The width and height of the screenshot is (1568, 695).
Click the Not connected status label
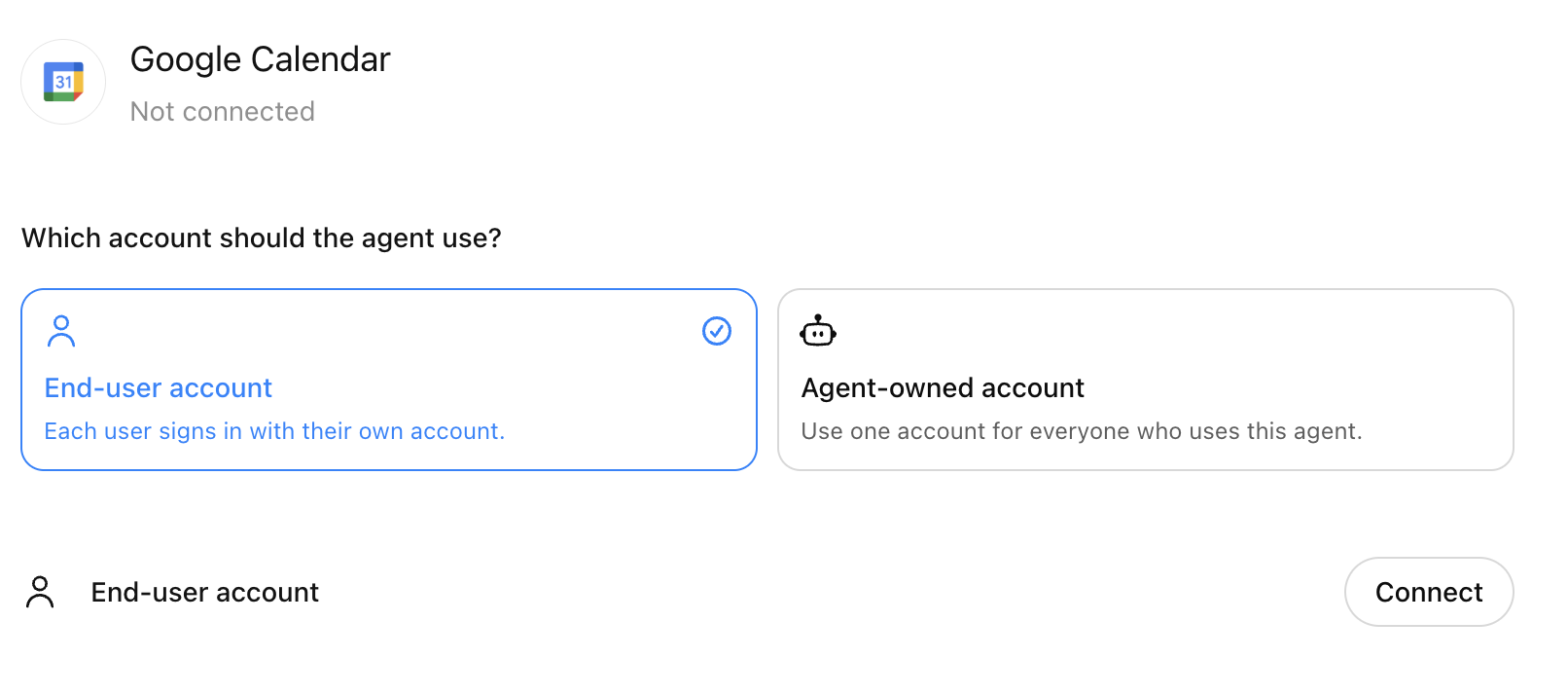coord(222,111)
